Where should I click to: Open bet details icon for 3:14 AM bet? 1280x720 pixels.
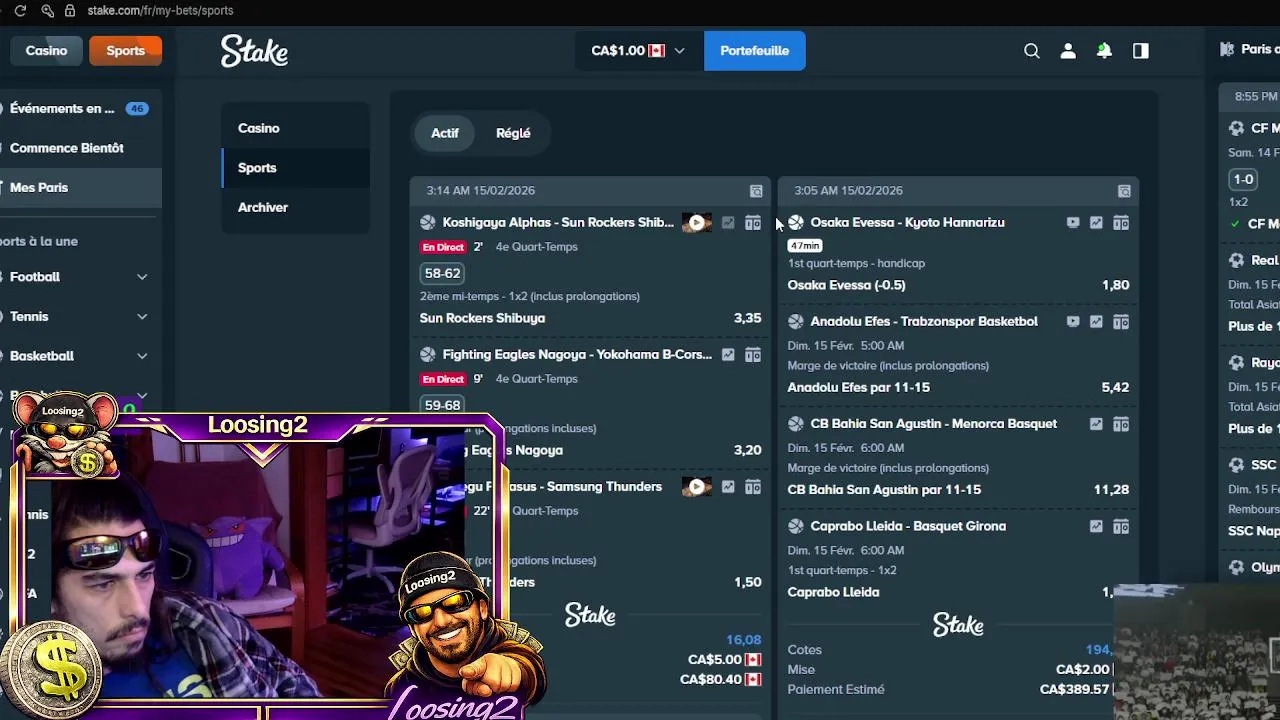pos(756,191)
